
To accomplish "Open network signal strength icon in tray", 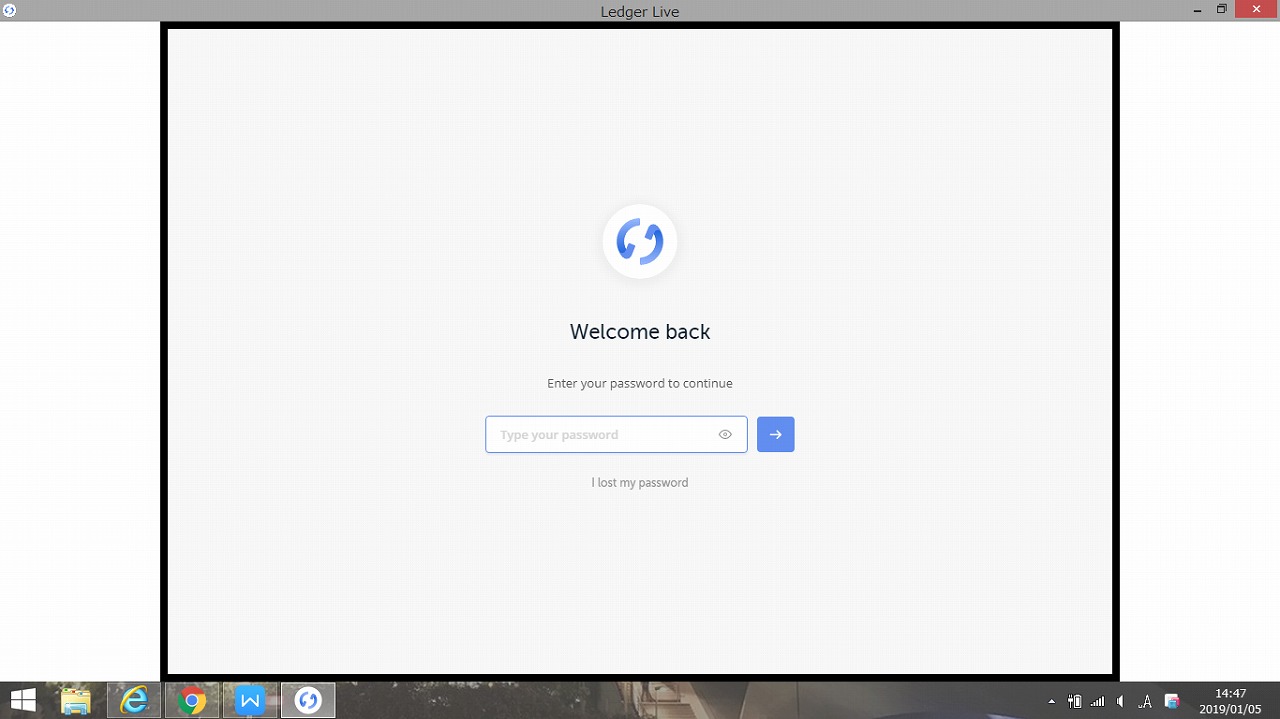I will 1098,702.
